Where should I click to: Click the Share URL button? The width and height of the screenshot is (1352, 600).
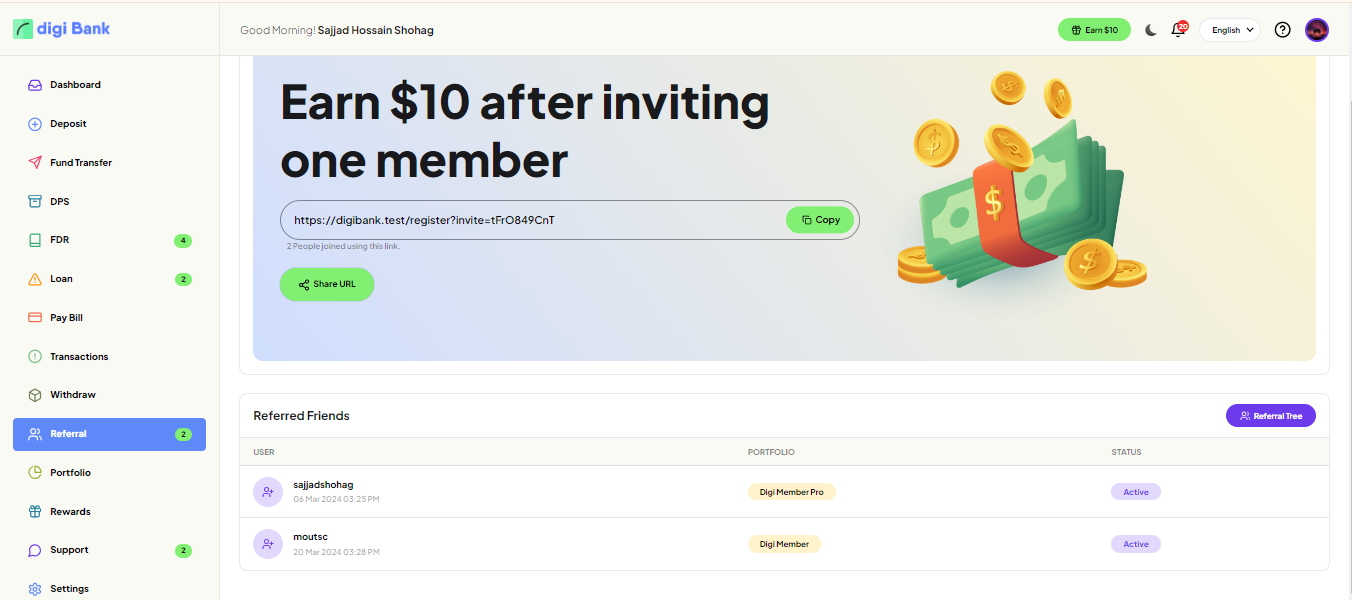point(326,284)
